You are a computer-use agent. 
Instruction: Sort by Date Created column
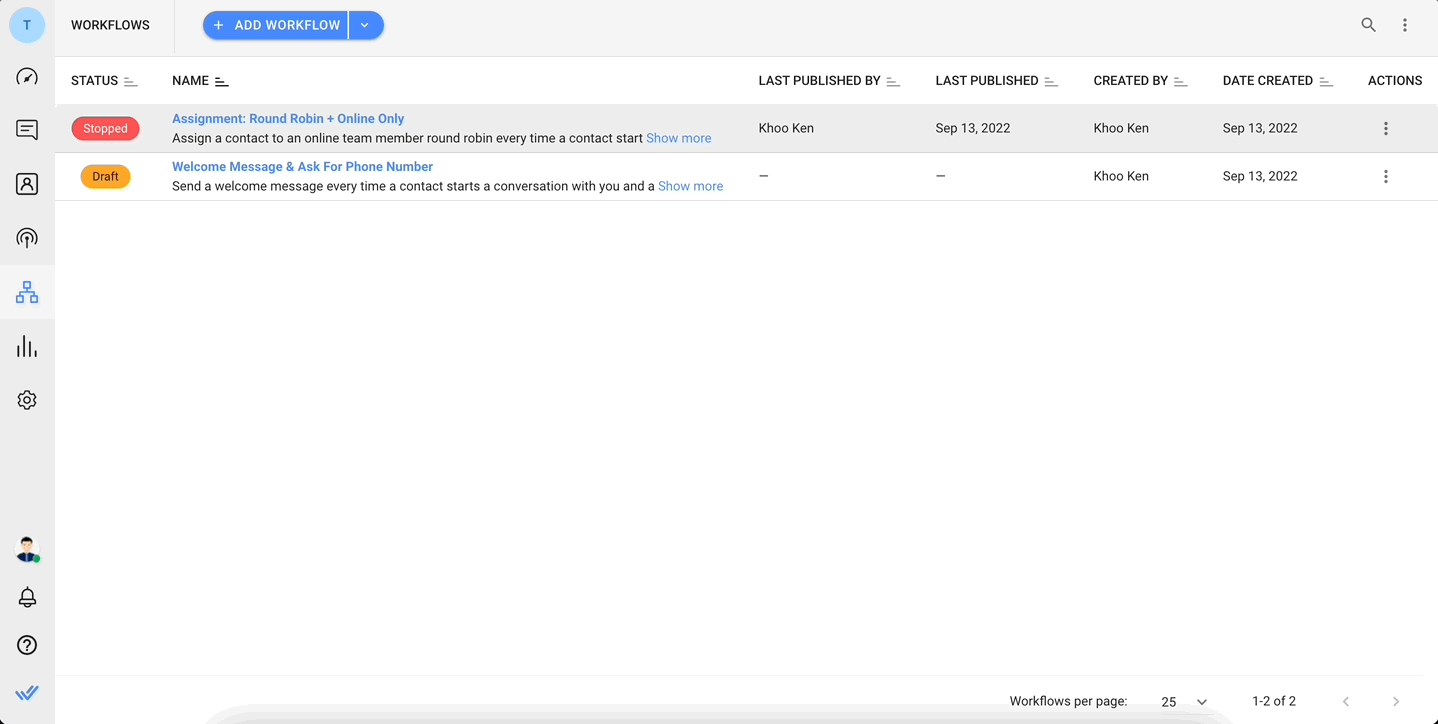pos(1326,81)
